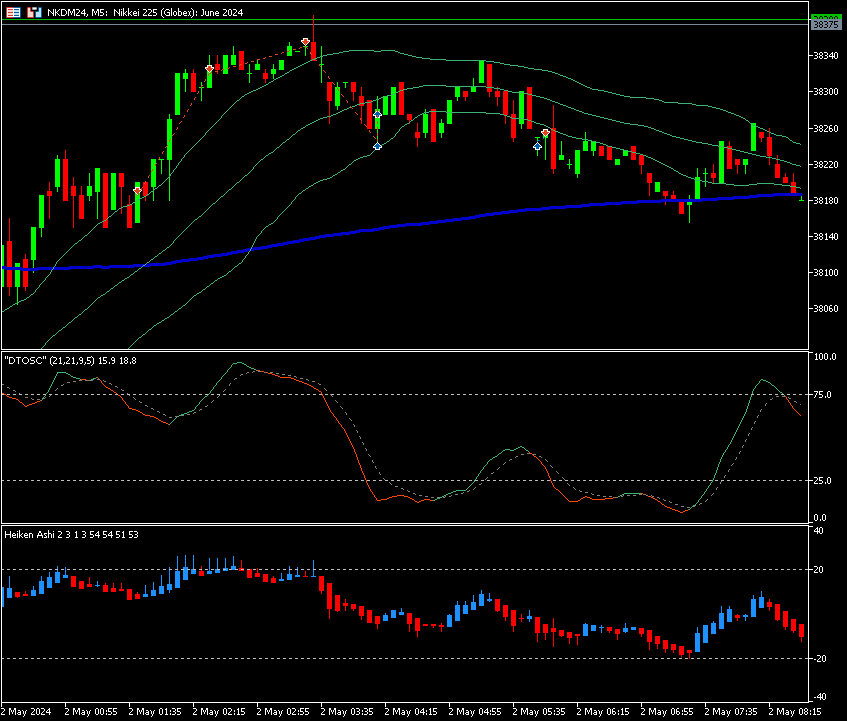Select the red sell arrow near 05:35
This screenshot has width=847, height=721.
click(546, 132)
